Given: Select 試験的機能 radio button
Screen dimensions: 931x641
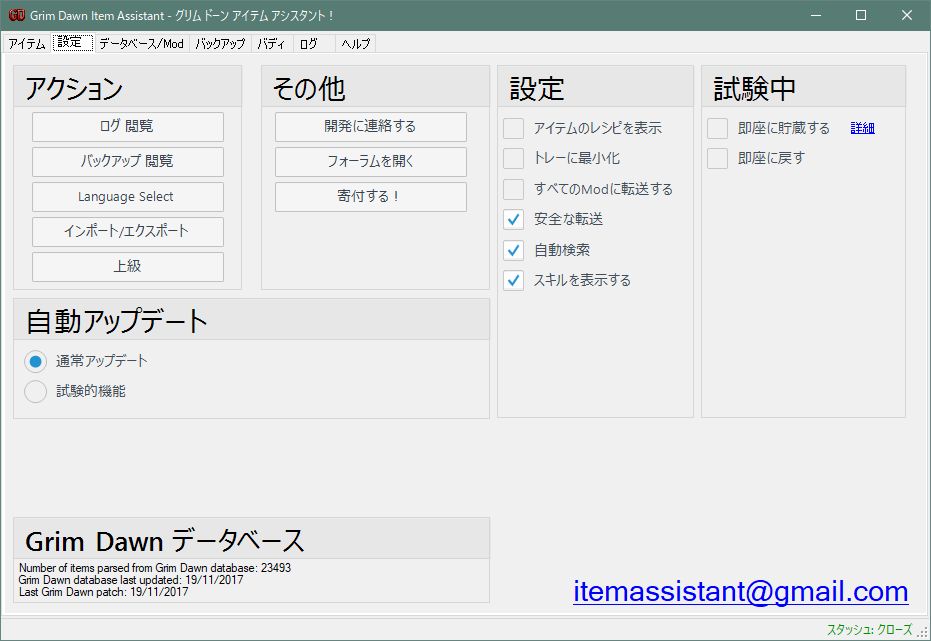Looking at the screenshot, I should pos(35,391).
